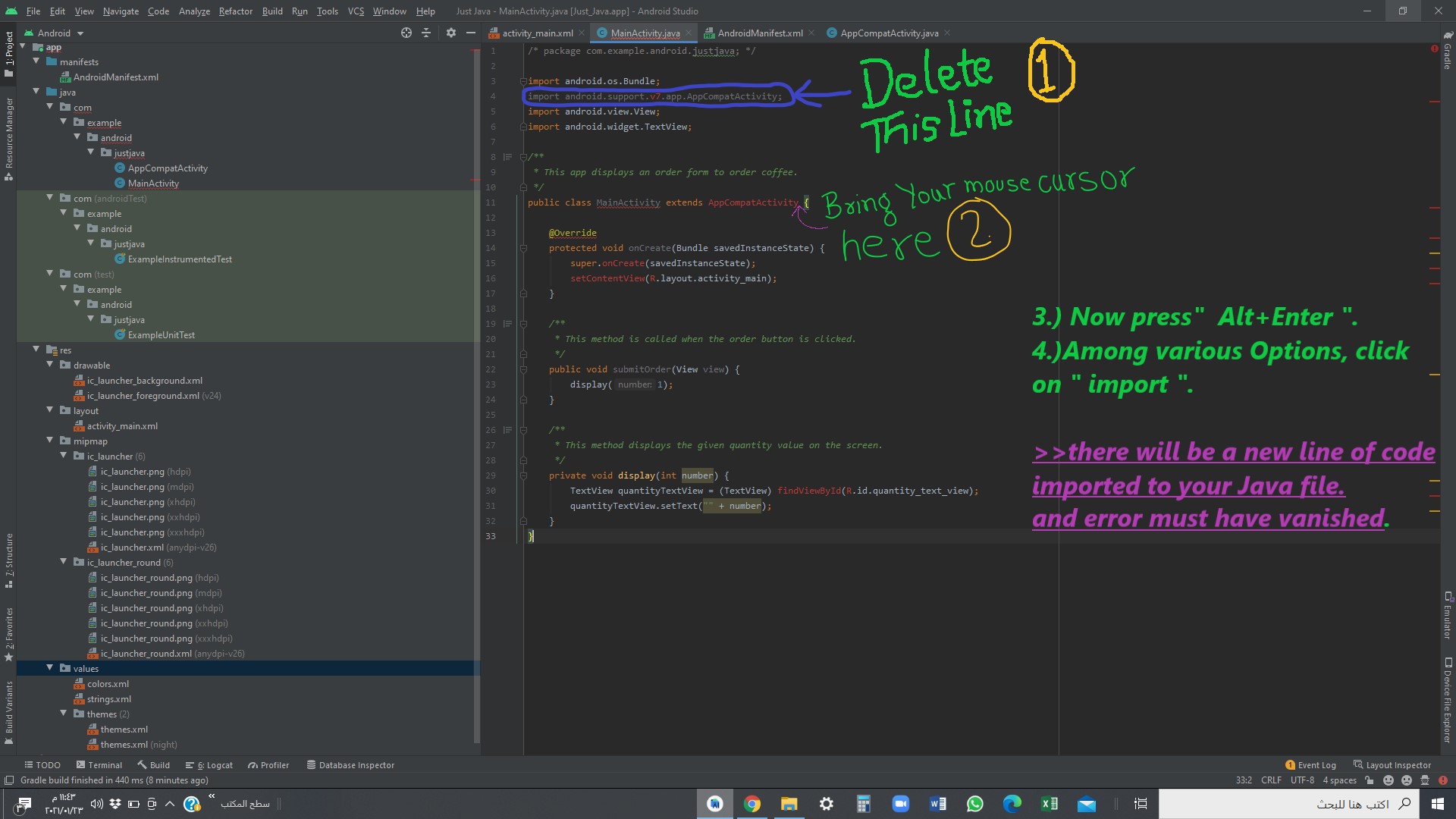Open Chrome from the Windows taskbar
The height and width of the screenshot is (819, 1456).
pyautogui.click(x=752, y=804)
